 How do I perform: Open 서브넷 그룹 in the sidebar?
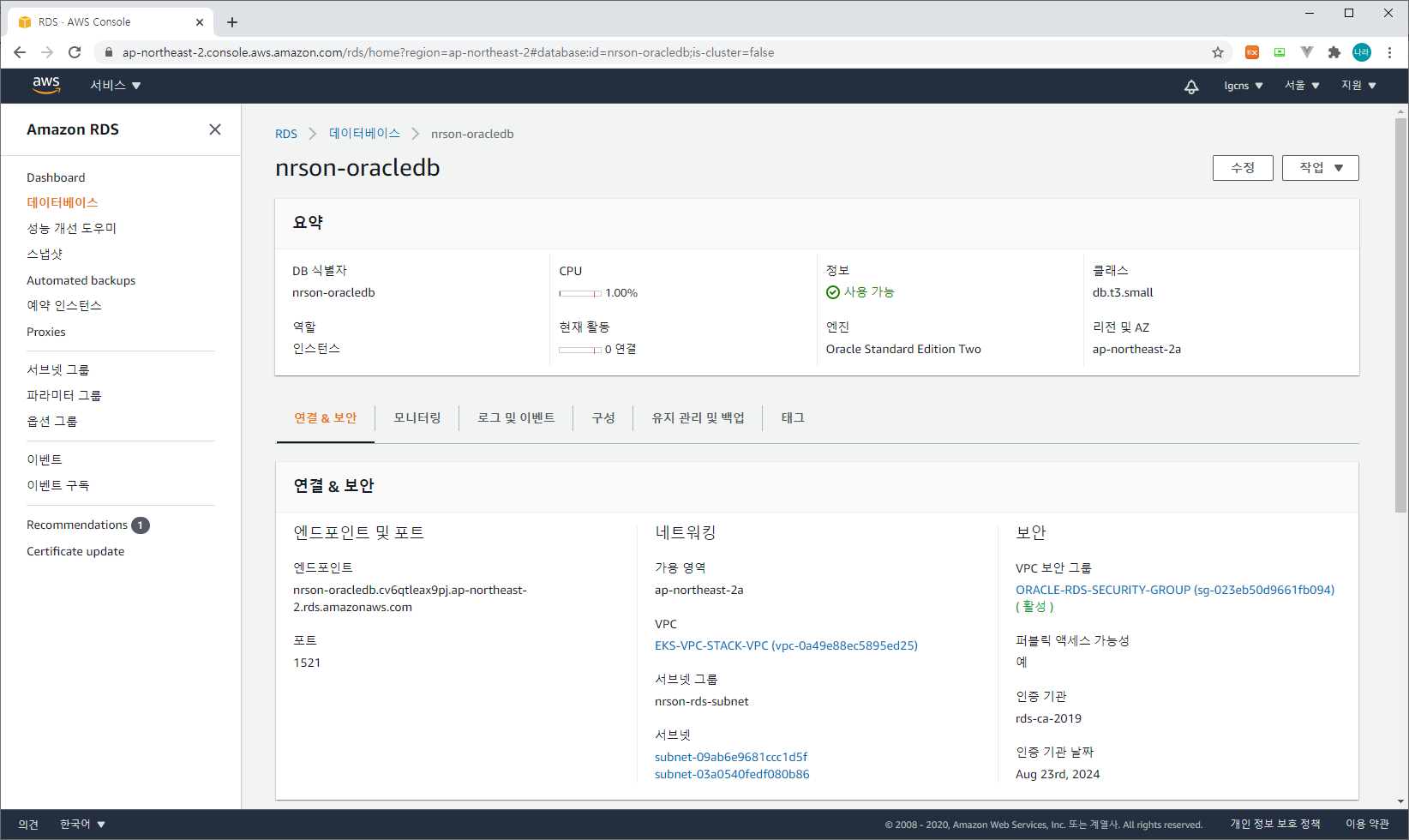[58, 370]
